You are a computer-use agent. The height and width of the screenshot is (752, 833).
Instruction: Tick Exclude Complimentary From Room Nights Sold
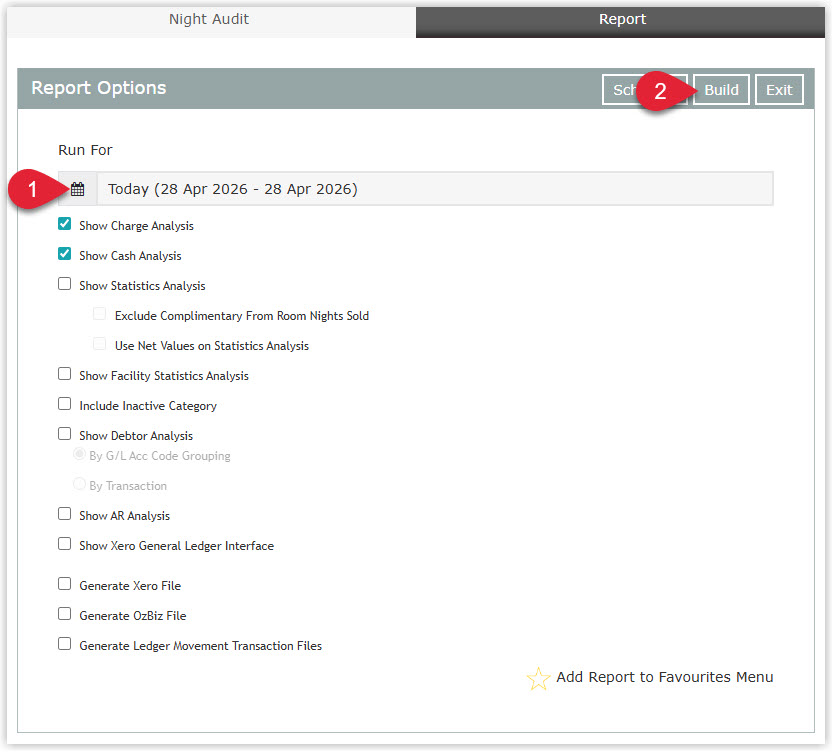pyautogui.click(x=99, y=314)
